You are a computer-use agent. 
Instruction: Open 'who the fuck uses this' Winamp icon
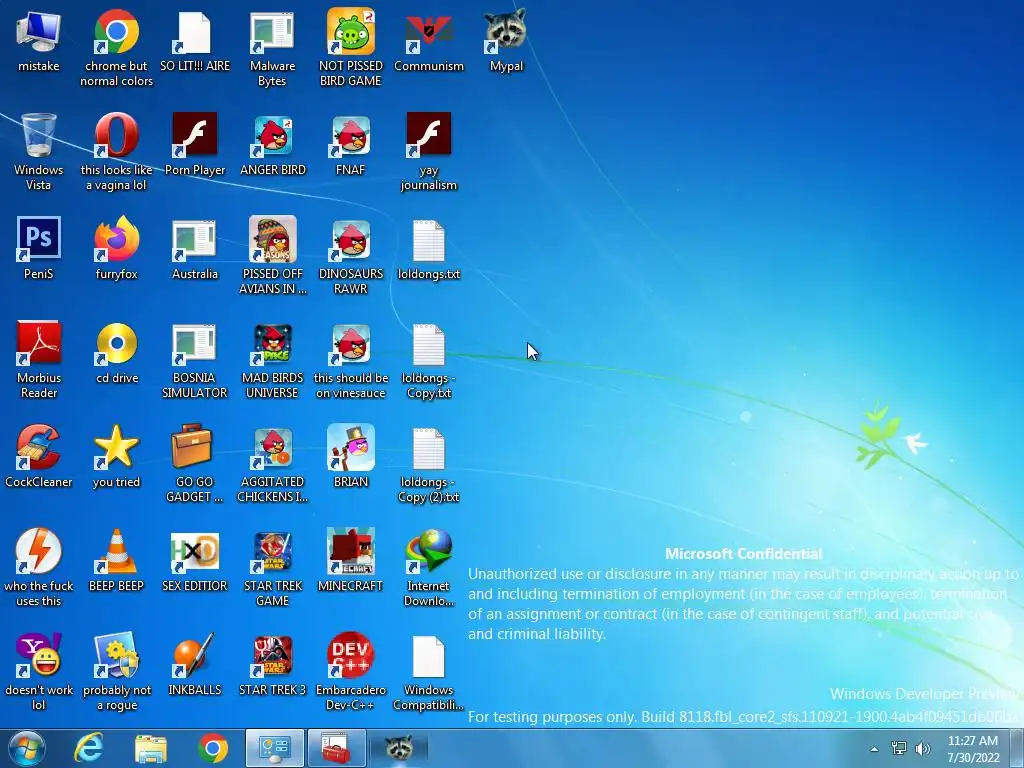pyautogui.click(x=39, y=551)
